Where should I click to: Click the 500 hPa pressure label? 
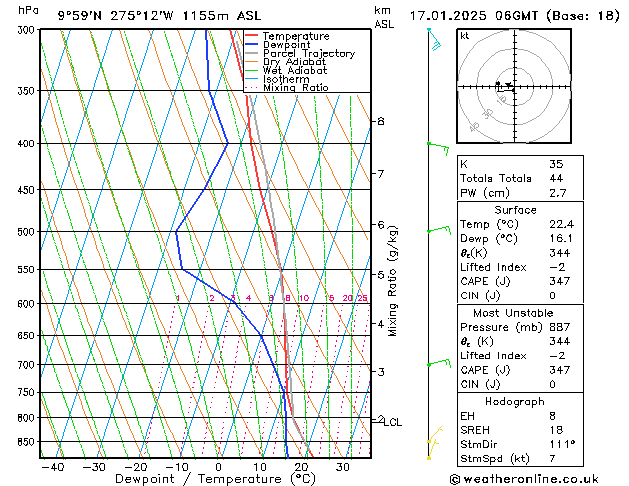(28, 232)
